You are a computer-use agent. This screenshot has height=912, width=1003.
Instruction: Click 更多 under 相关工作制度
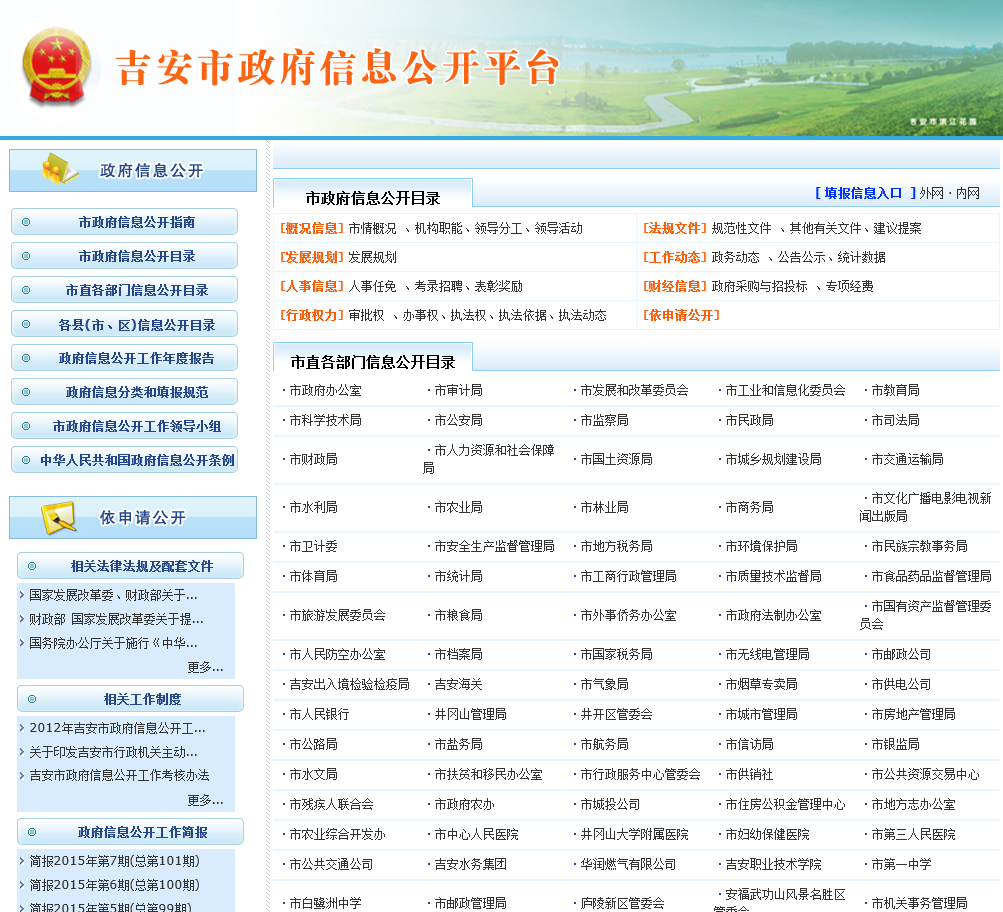click(205, 800)
